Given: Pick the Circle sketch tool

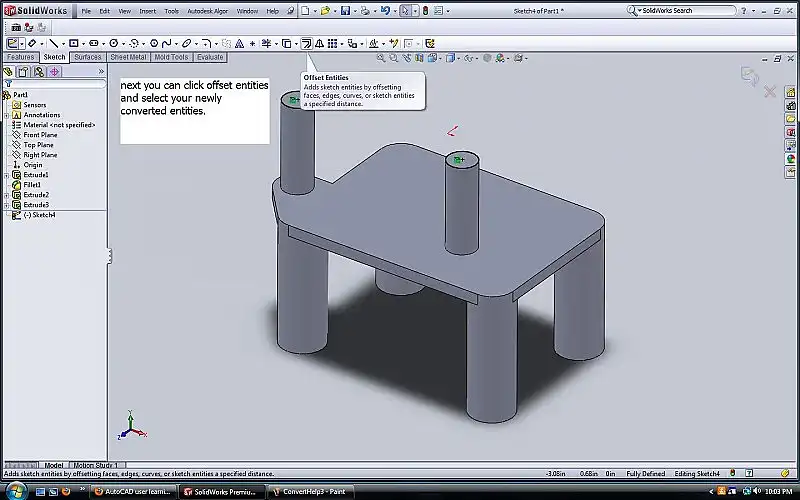Looking at the screenshot, I should 115,44.
